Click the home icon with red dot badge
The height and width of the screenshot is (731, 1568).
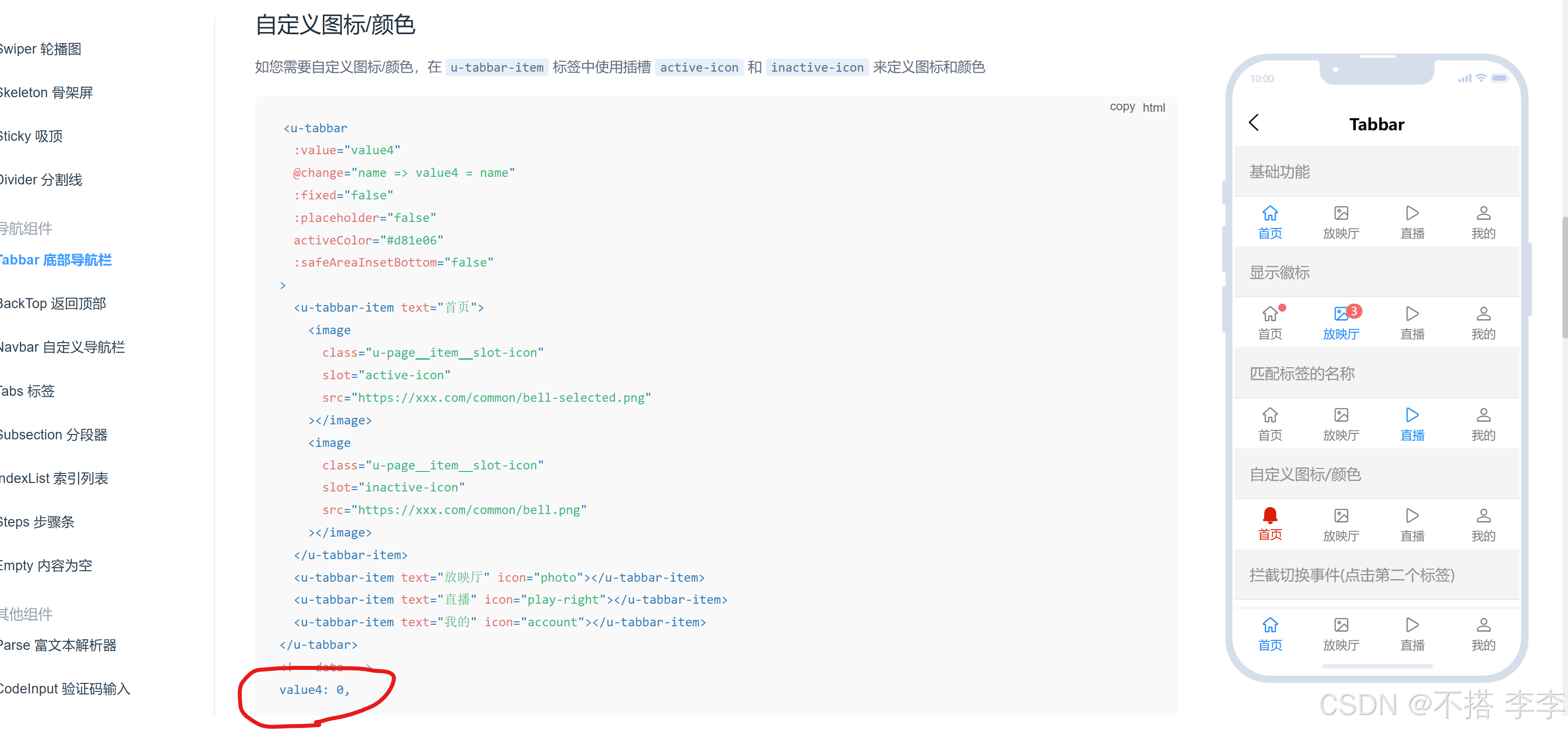(1270, 315)
